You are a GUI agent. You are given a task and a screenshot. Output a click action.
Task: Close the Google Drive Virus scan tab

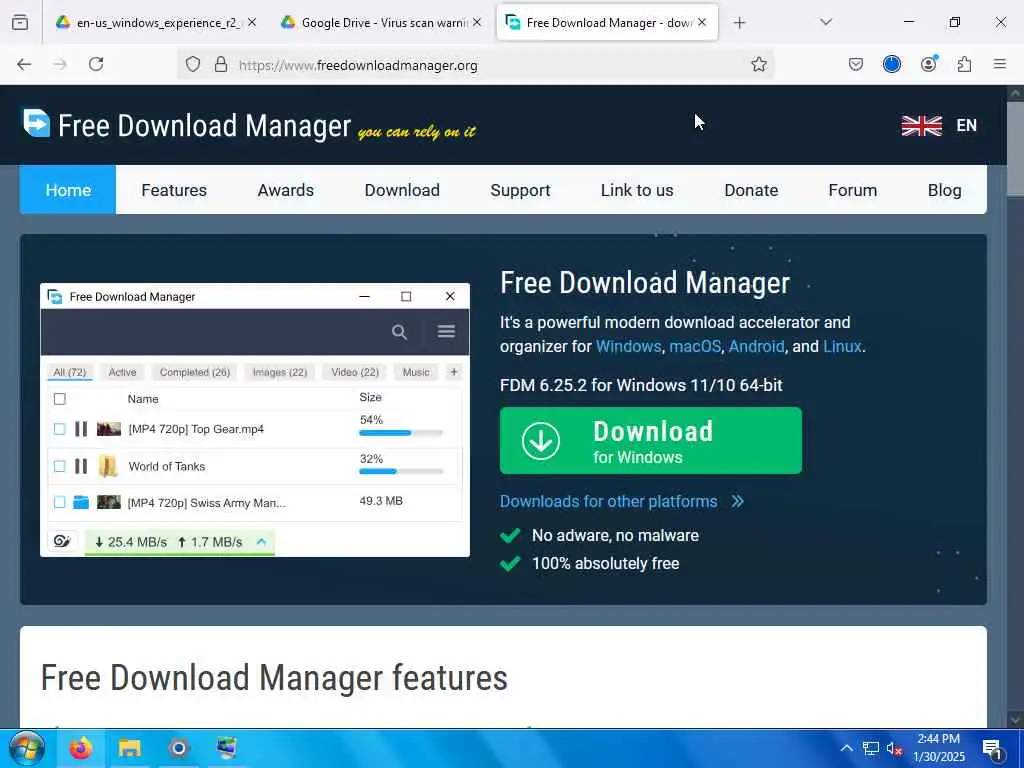(x=477, y=22)
